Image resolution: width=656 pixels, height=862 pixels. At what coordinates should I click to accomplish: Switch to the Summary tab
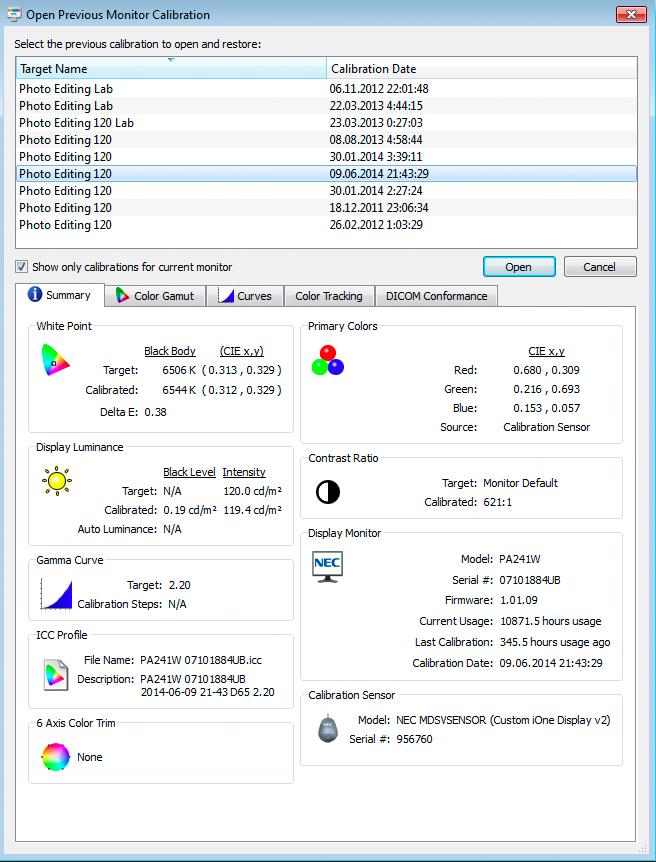click(x=59, y=295)
